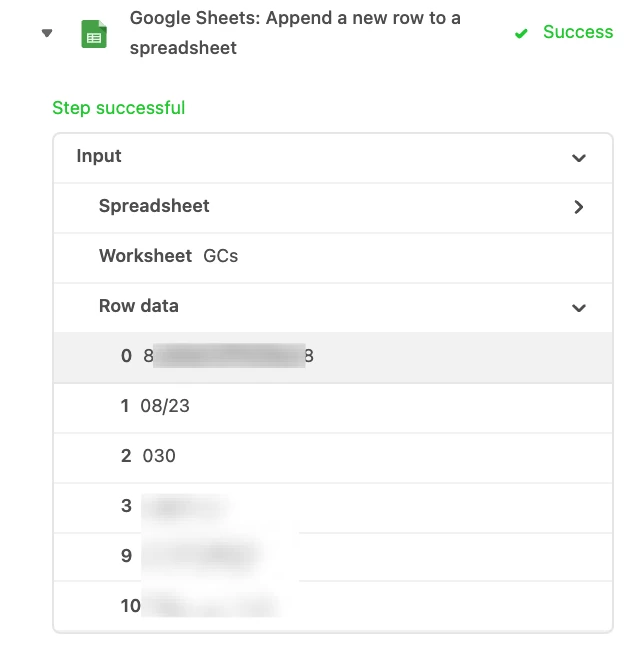Click the Worksheet field label

[145, 256]
